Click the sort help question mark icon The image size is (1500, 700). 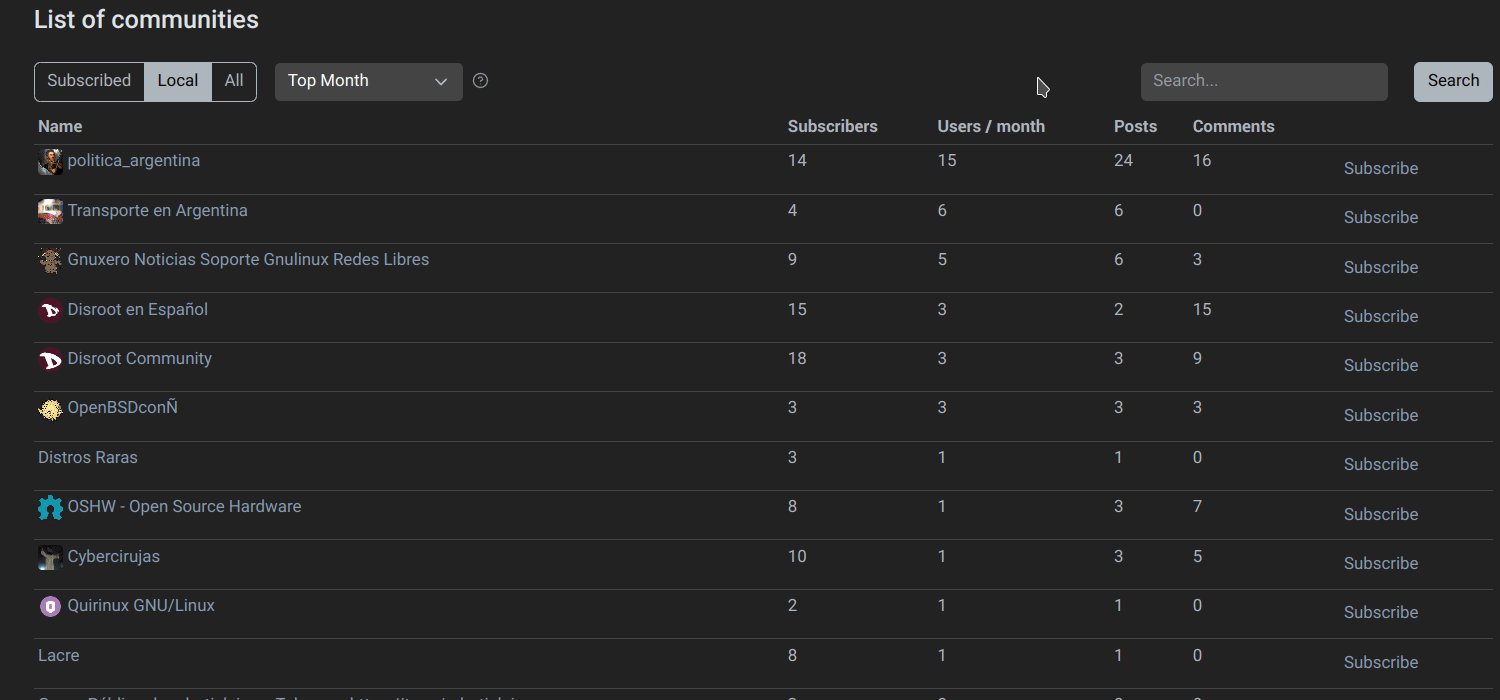coord(480,81)
